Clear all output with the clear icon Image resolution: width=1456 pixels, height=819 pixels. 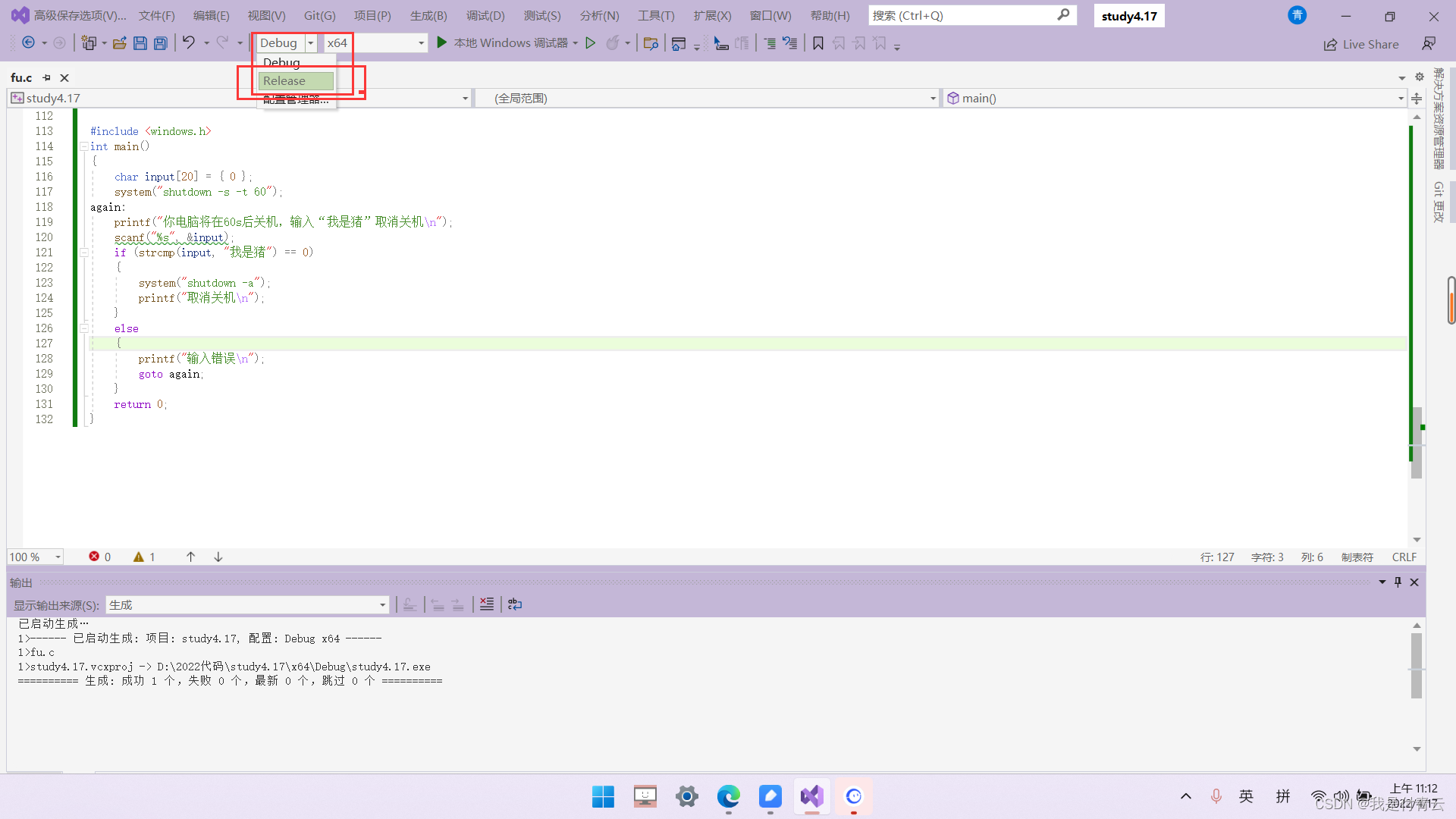[487, 604]
